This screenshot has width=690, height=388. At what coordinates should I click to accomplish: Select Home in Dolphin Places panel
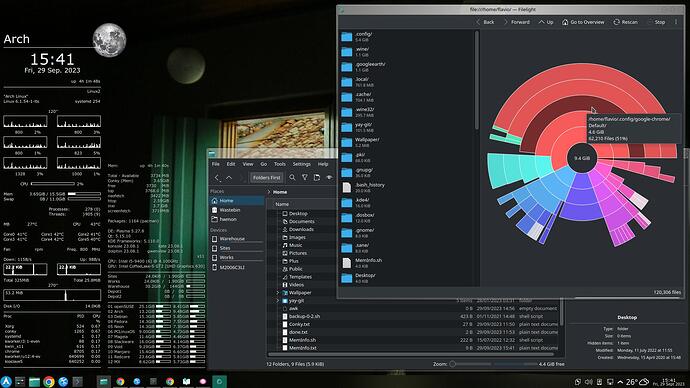pos(237,201)
